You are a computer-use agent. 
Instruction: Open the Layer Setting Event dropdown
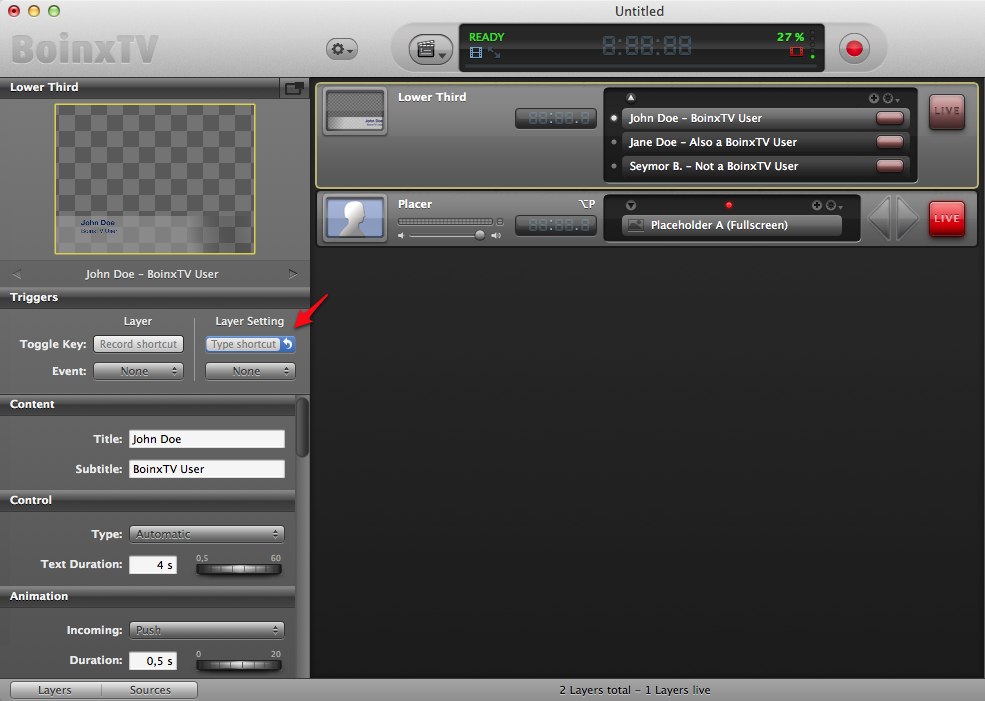coord(250,371)
